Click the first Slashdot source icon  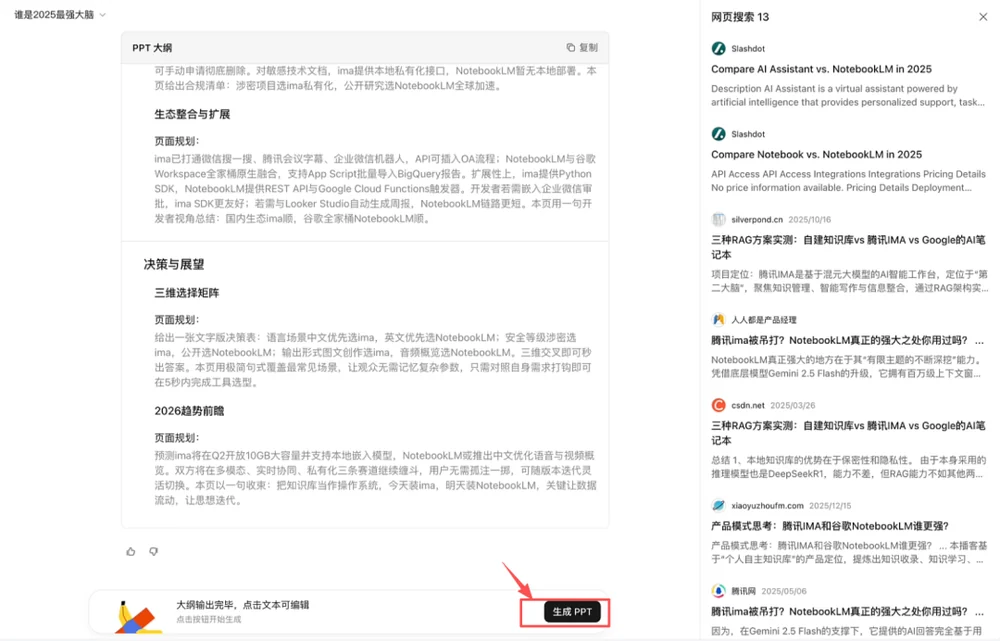[718, 48]
